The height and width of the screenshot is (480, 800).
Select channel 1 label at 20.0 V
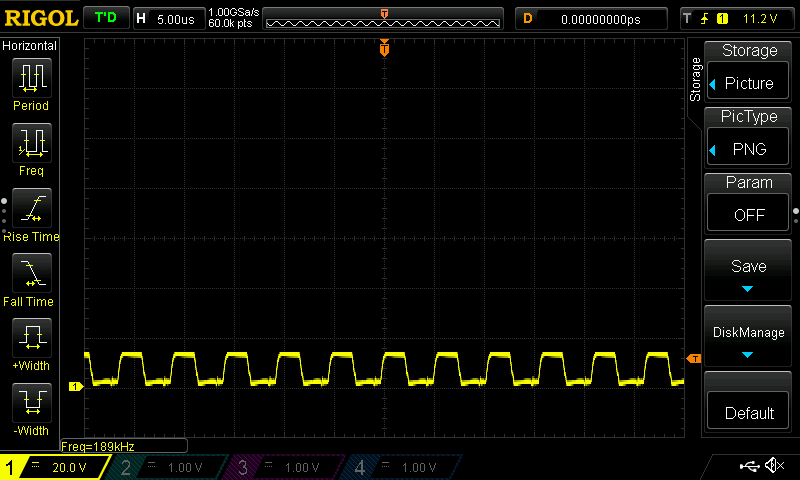pos(55,467)
